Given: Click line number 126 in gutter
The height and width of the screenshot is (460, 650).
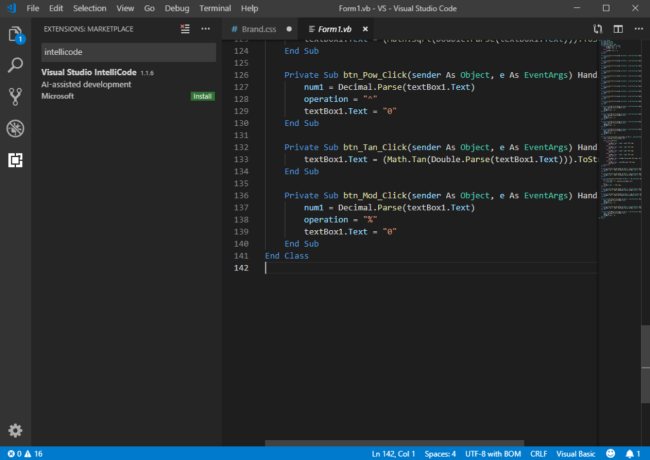Looking at the screenshot, I should [x=241, y=75].
